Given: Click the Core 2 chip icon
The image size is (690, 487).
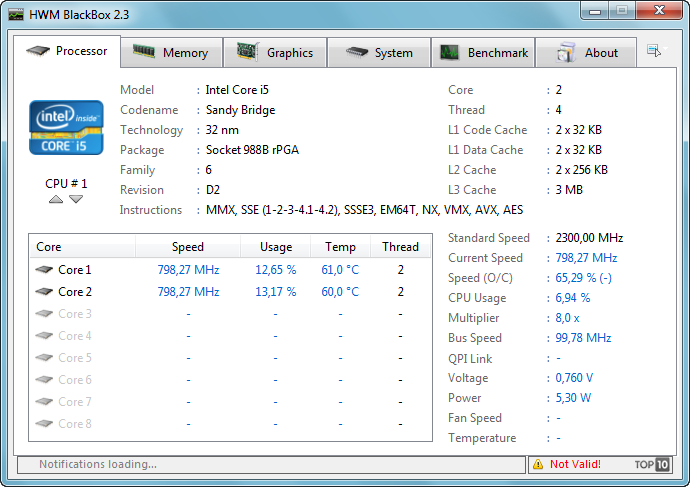Looking at the screenshot, I should click(x=44, y=292).
